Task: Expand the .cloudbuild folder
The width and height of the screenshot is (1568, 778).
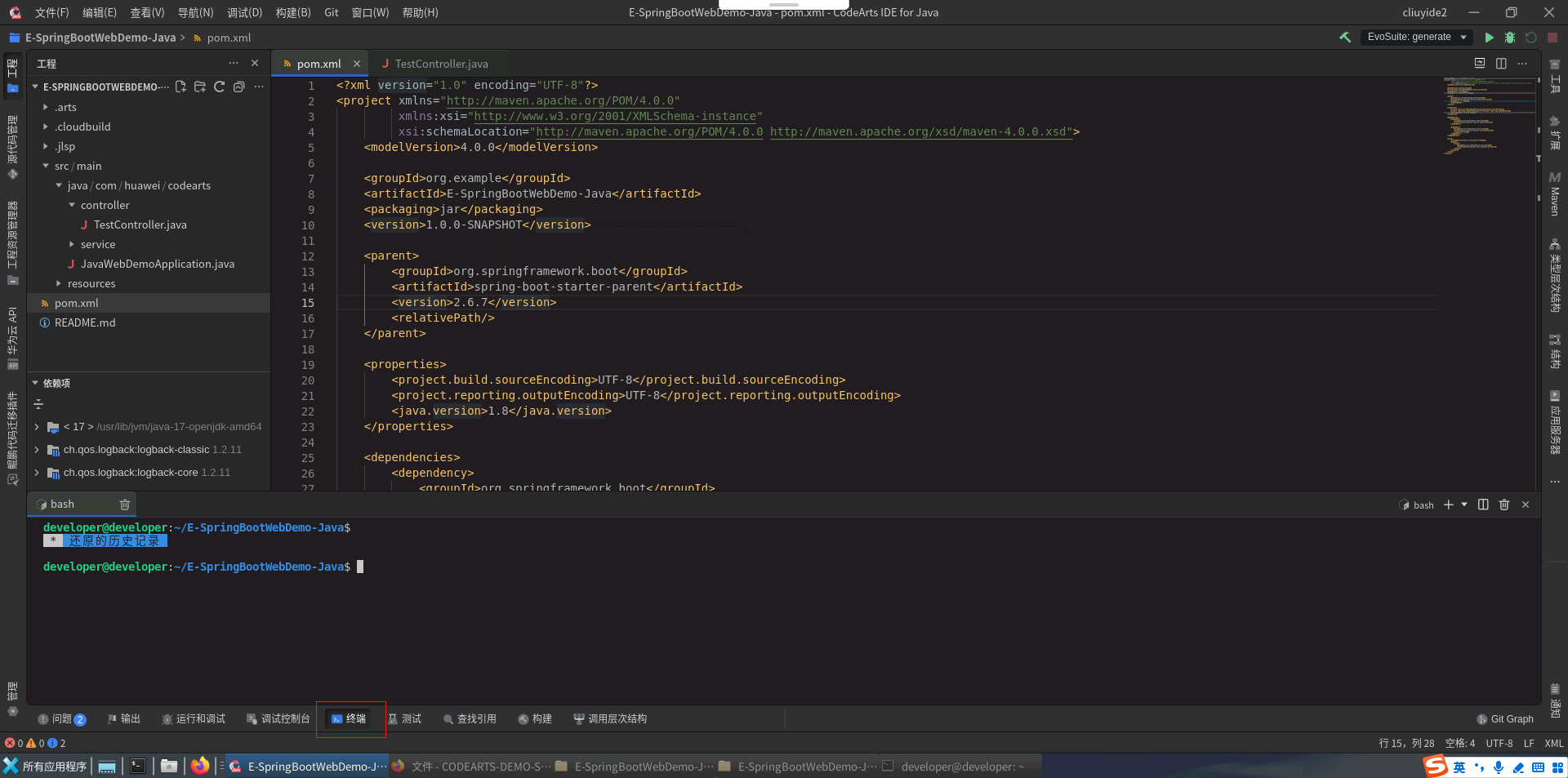Action: (46, 127)
